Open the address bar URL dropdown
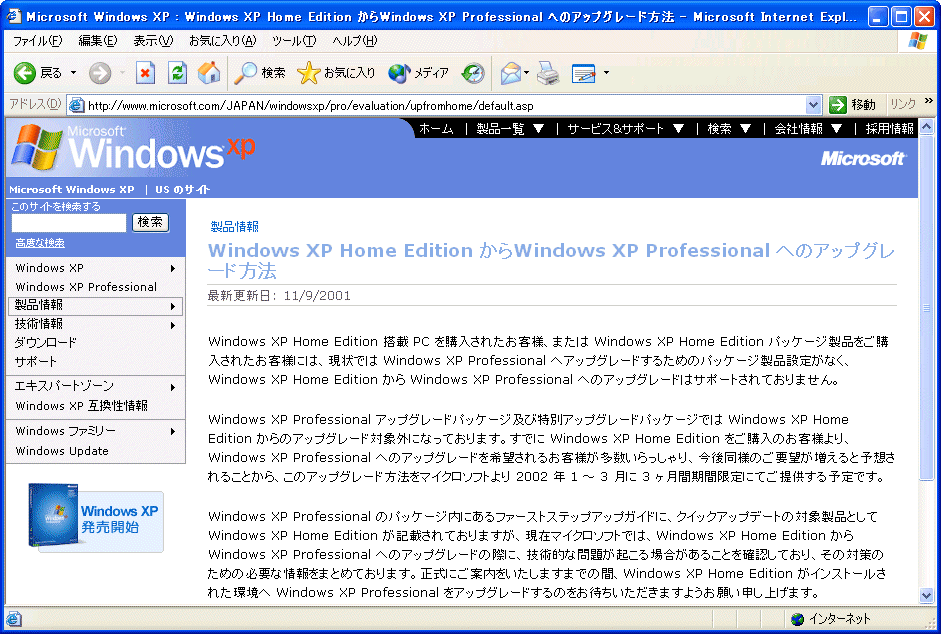This screenshot has width=941, height=634. [x=813, y=105]
